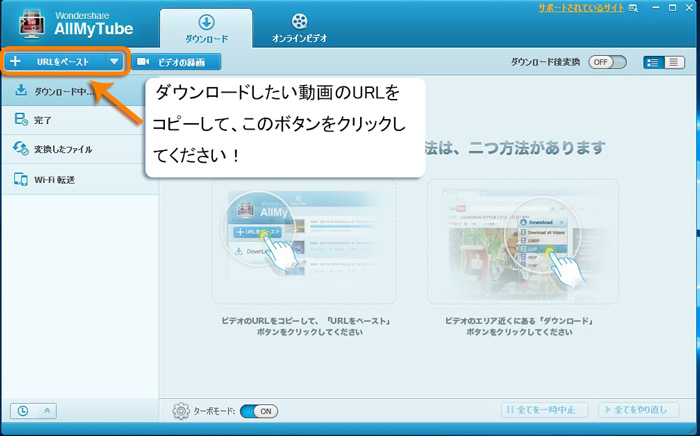Select 完了 in the sidebar
Image resolution: width=700 pixels, height=436 pixels.
point(79,120)
